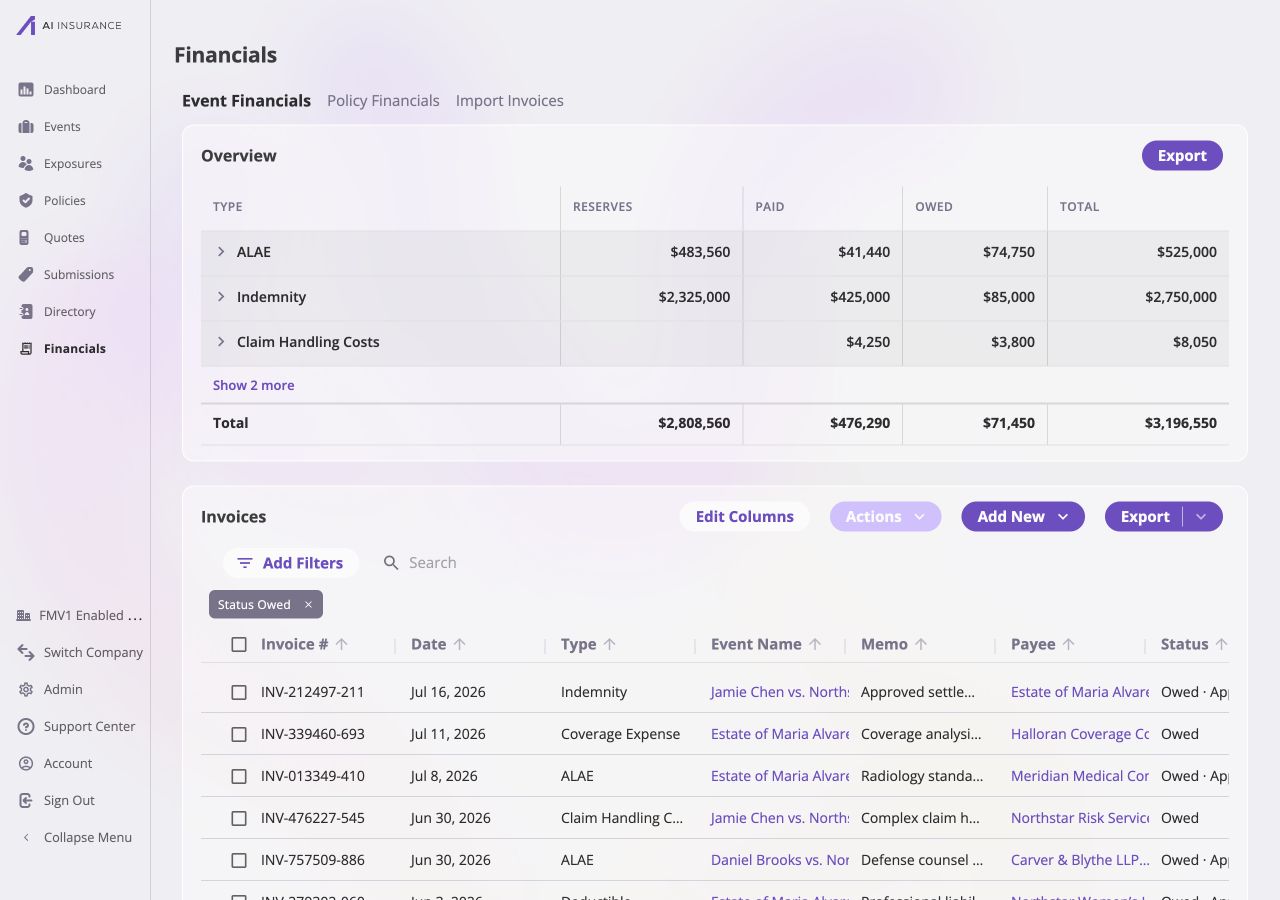Image resolution: width=1280 pixels, height=900 pixels.
Task: Expand the Claim Handling Costs row
Action: [x=221, y=342]
